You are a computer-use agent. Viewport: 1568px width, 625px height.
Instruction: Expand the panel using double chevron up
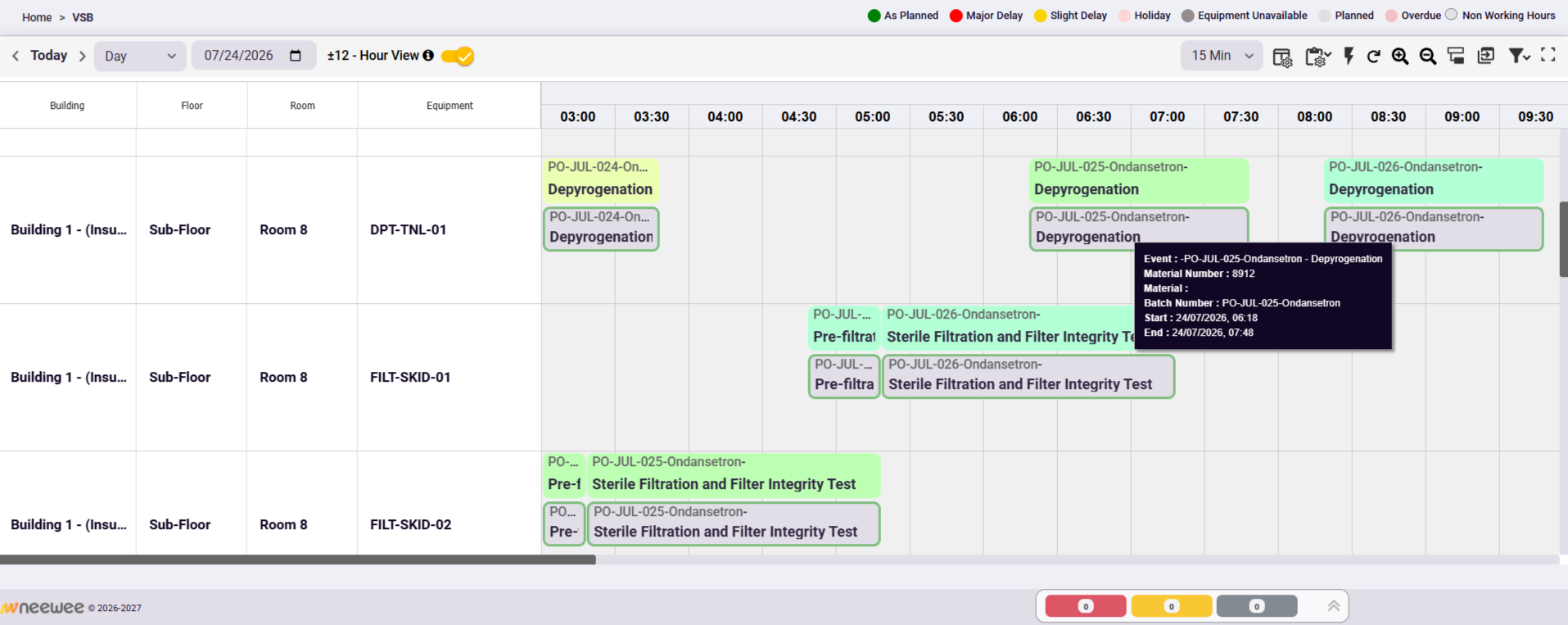[x=1333, y=606]
